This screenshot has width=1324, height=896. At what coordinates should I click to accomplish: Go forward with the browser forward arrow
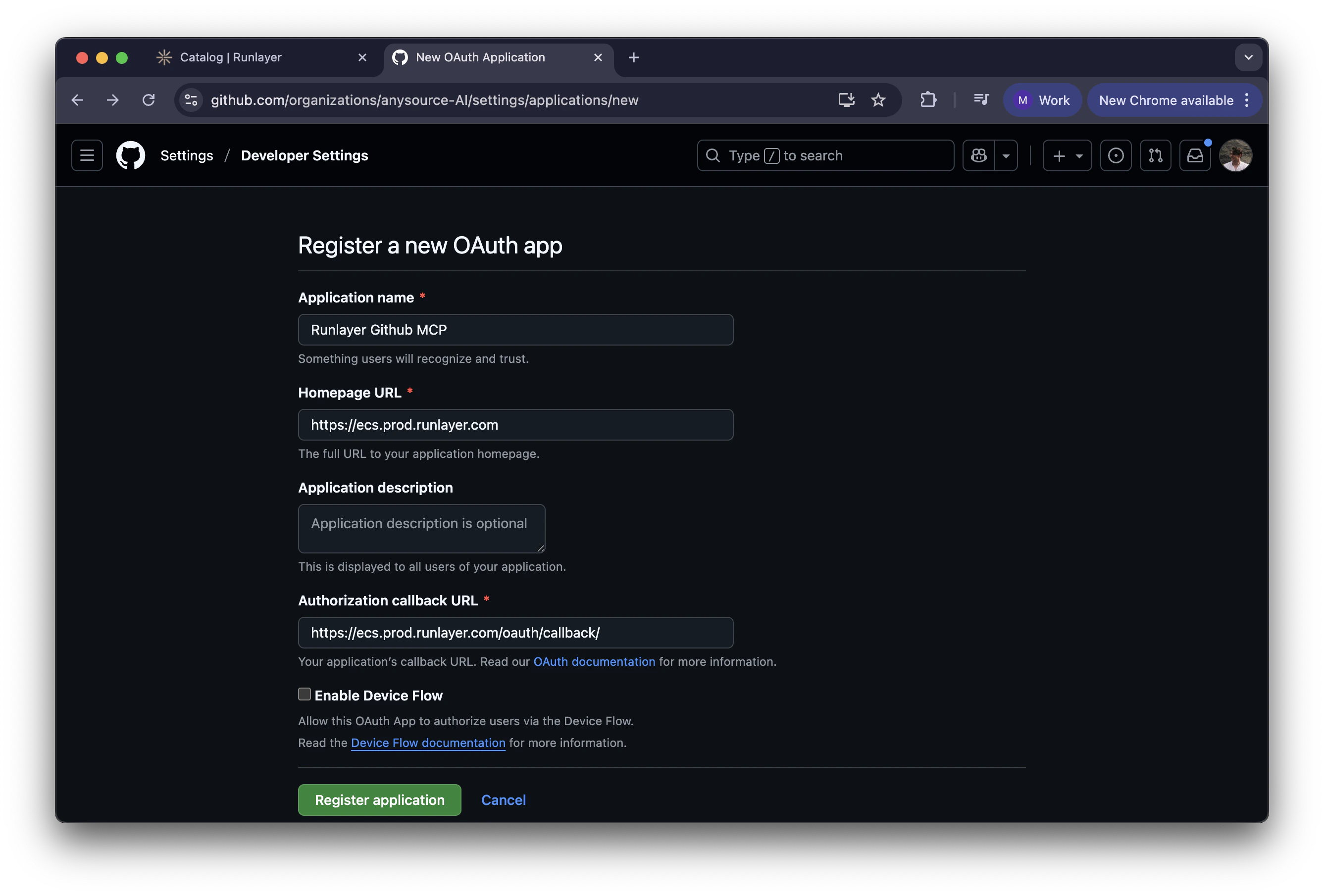click(x=113, y=100)
